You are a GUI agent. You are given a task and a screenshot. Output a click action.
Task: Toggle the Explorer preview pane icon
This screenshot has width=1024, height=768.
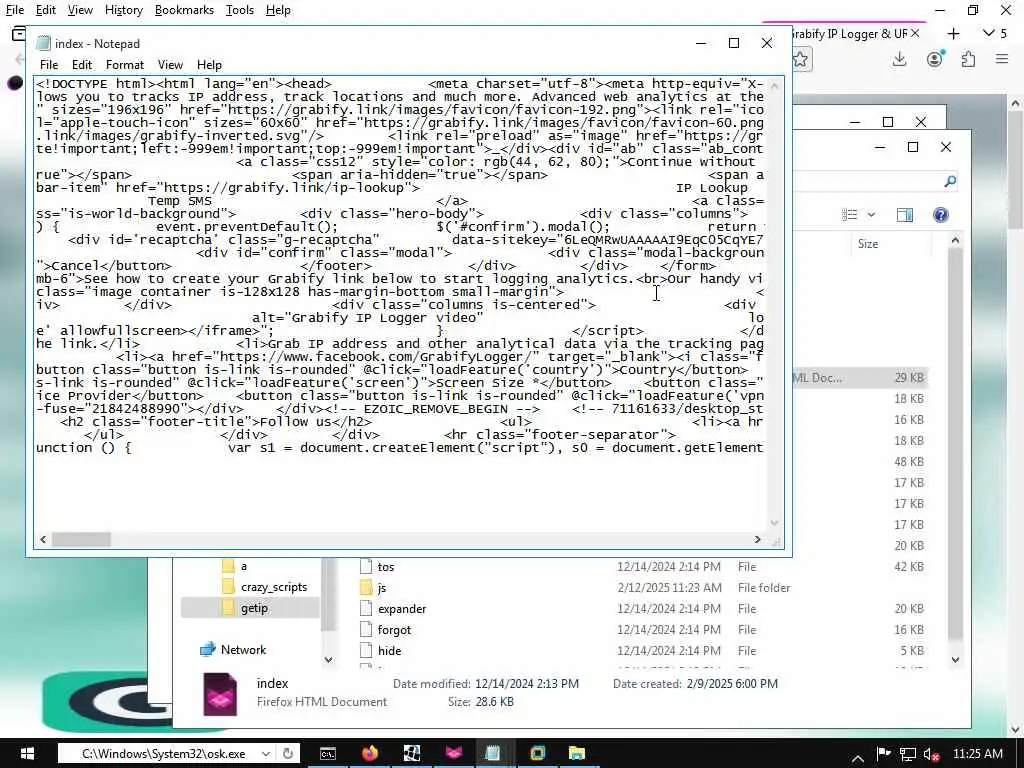904,215
